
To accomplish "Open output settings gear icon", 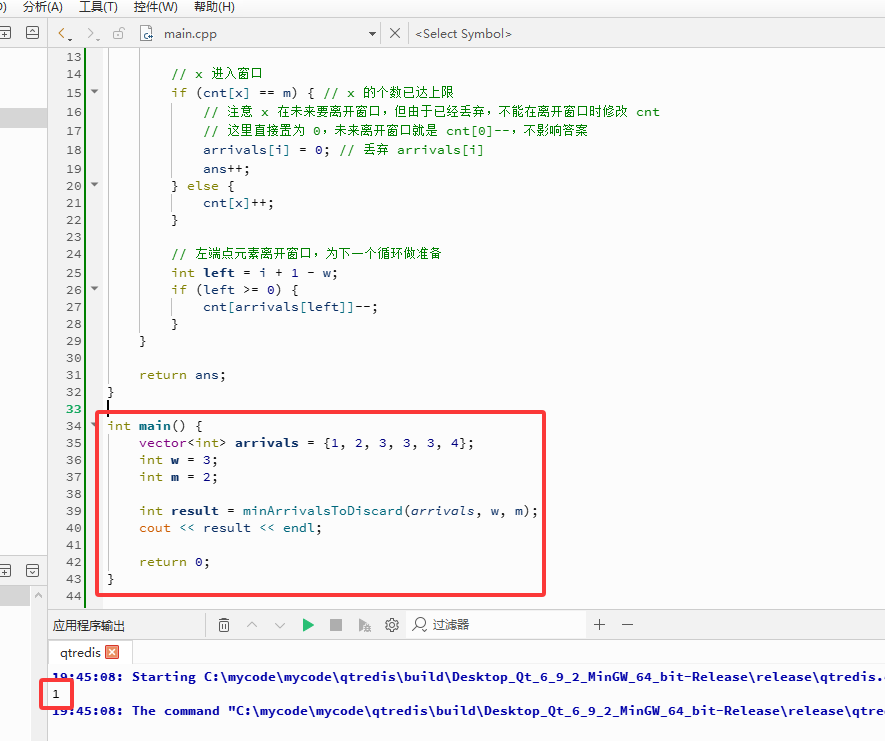I will click(x=392, y=625).
